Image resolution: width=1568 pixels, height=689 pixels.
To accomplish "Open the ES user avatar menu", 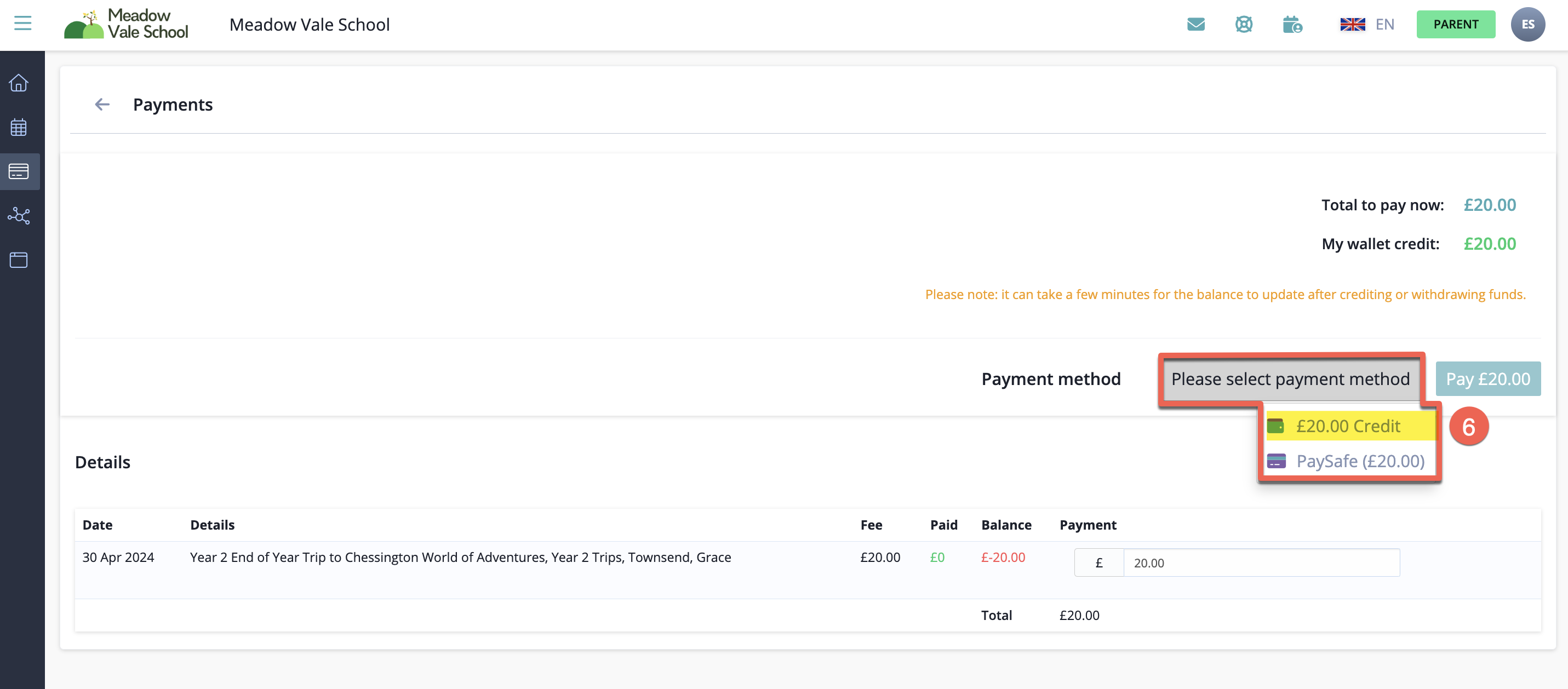I will tap(1527, 24).
